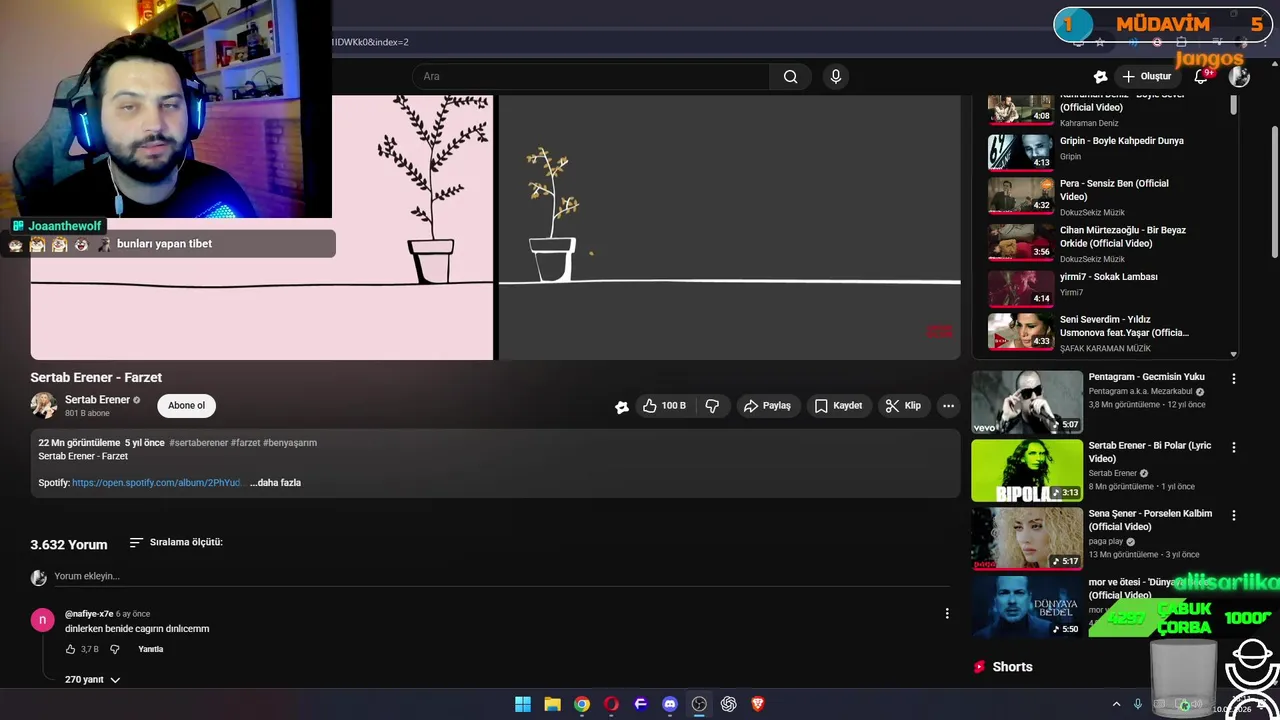
Task: Open Discord from the taskbar
Action: pyautogui.click(x=670, y=704)
